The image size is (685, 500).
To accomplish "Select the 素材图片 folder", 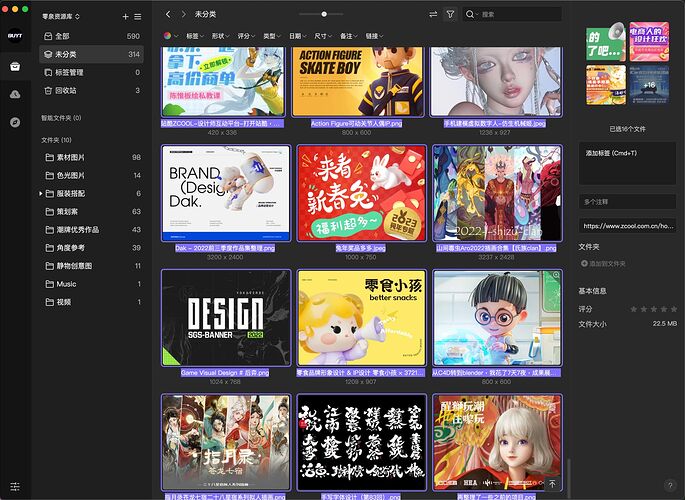I will 73,157.
